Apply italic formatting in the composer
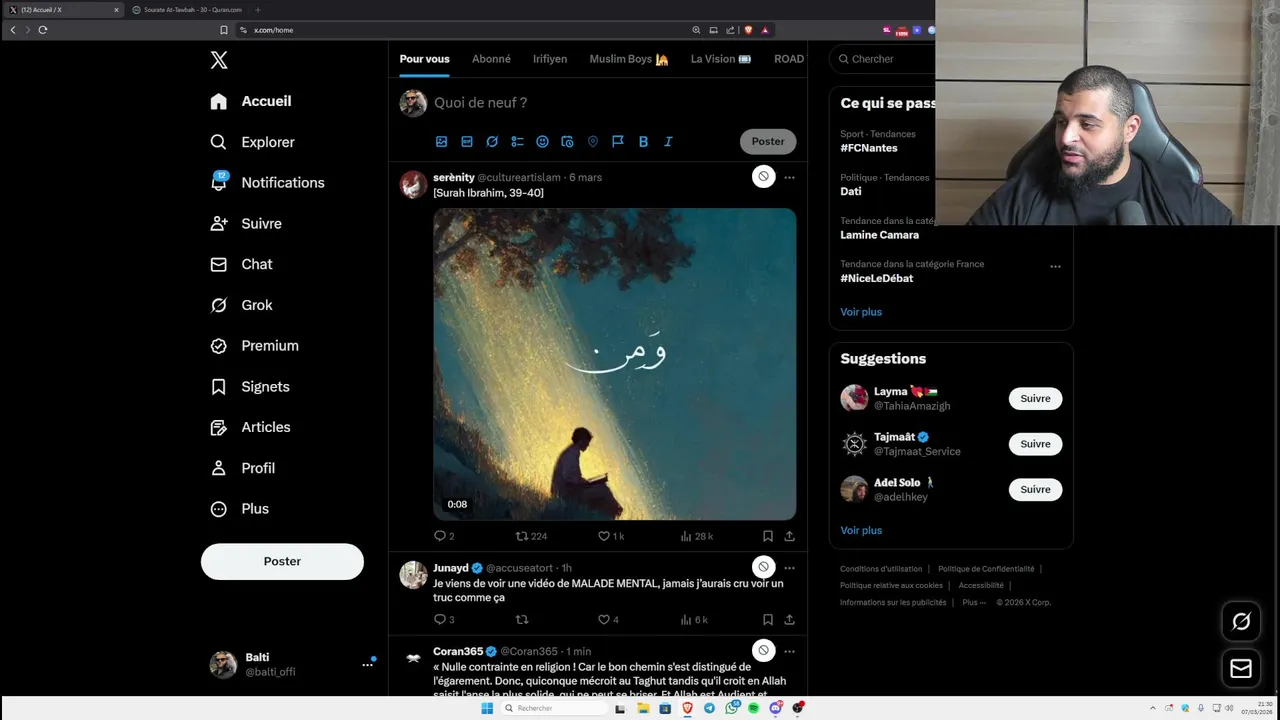 (668, 142)
